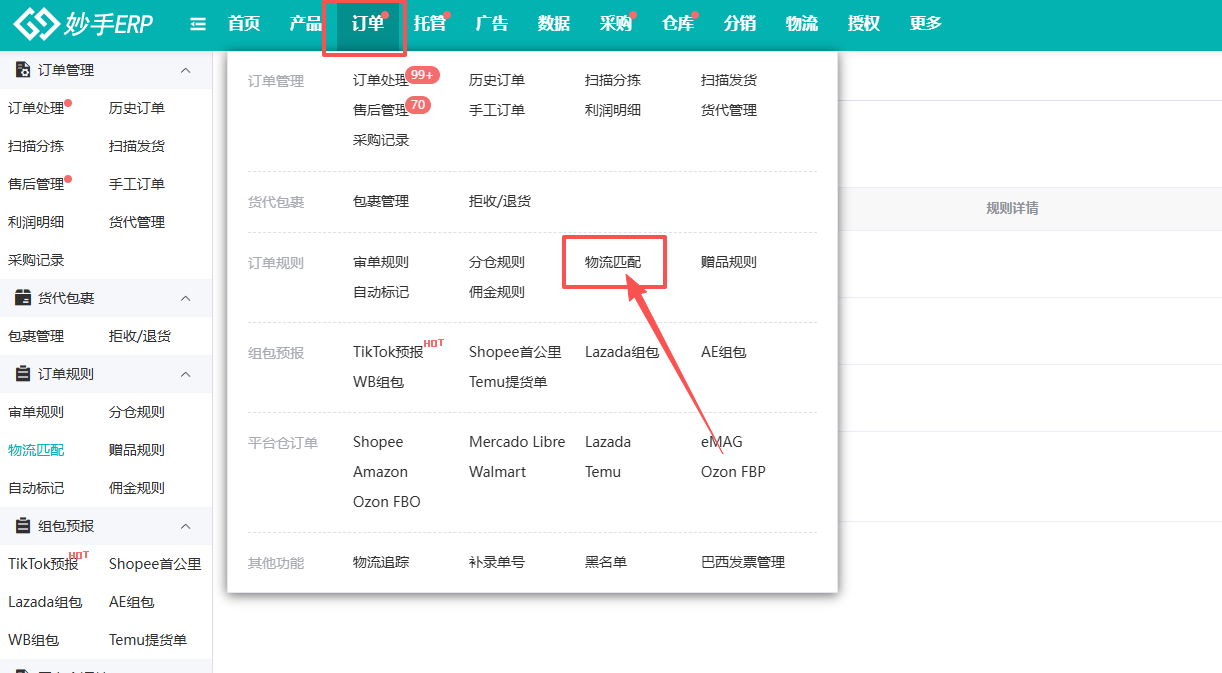Click 物流匹配 in the left sidebar

click(36, 450)
